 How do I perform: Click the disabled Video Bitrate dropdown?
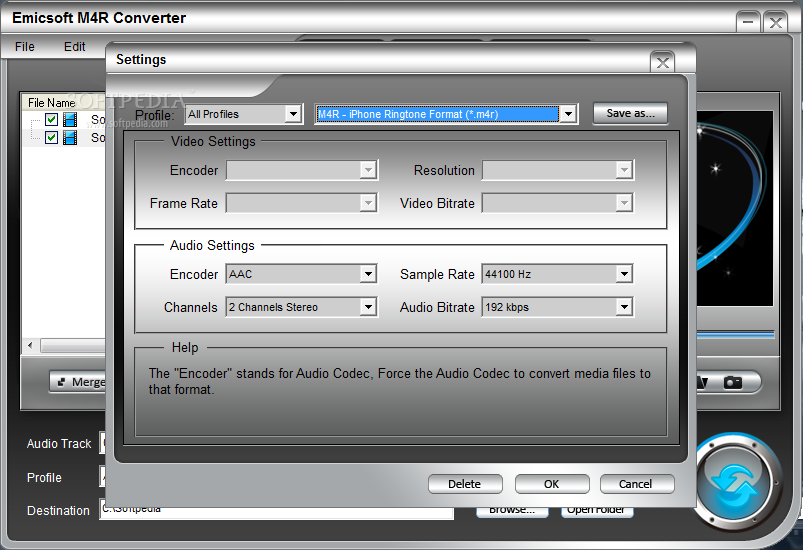(x=558, y=203)
